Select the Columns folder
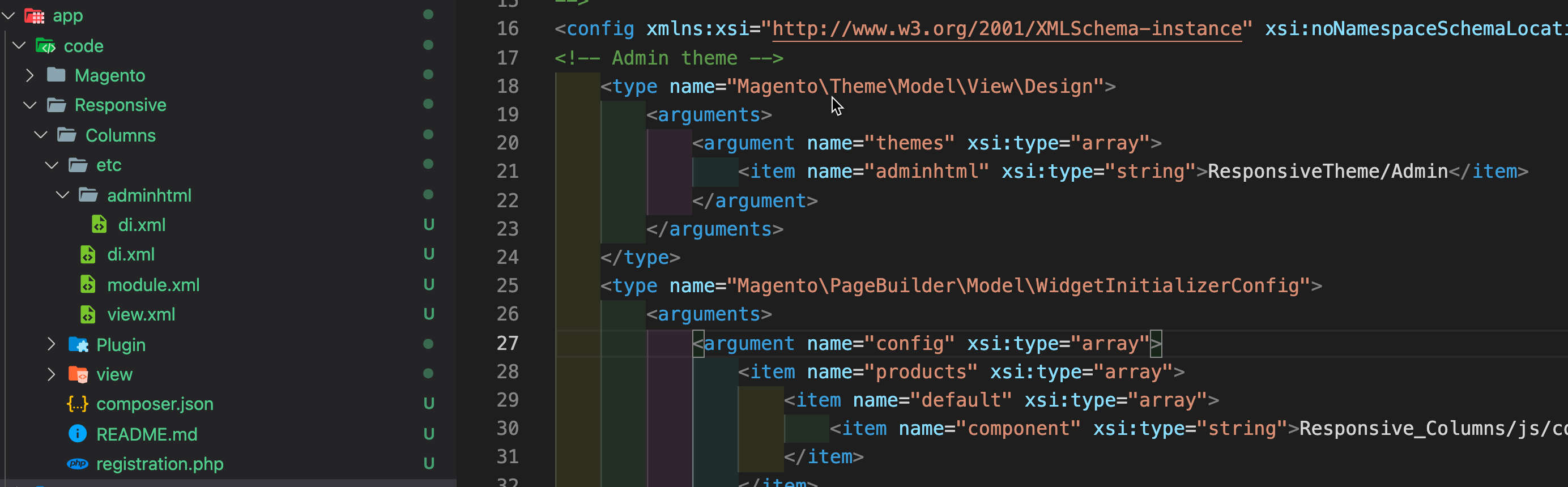This screenshot has width=1568, height=487. coord(120,135)
